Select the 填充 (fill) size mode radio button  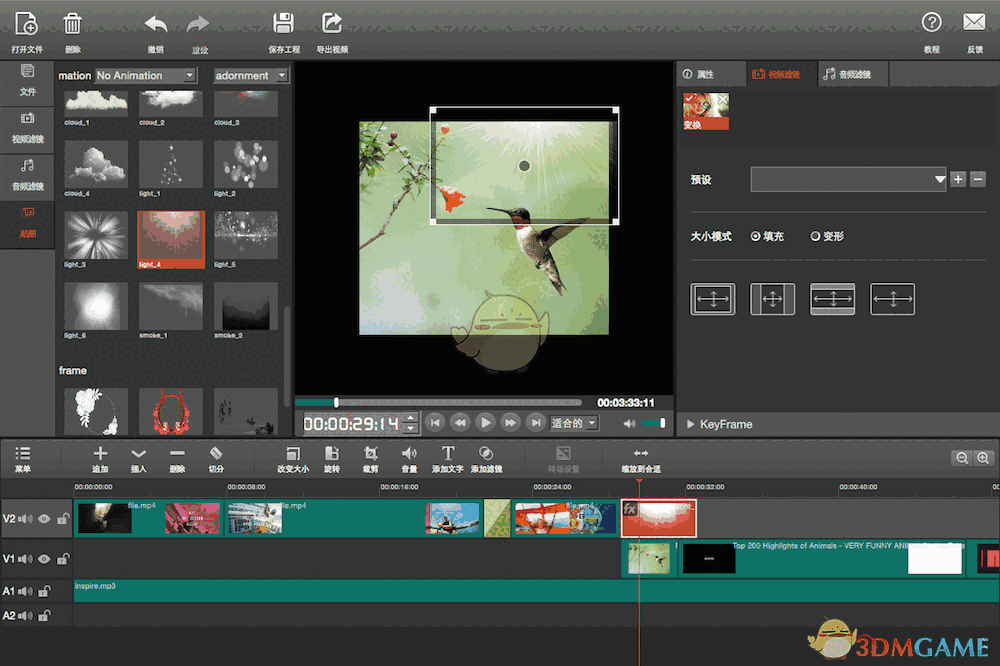pyautogui.click(x=756, y=237)
